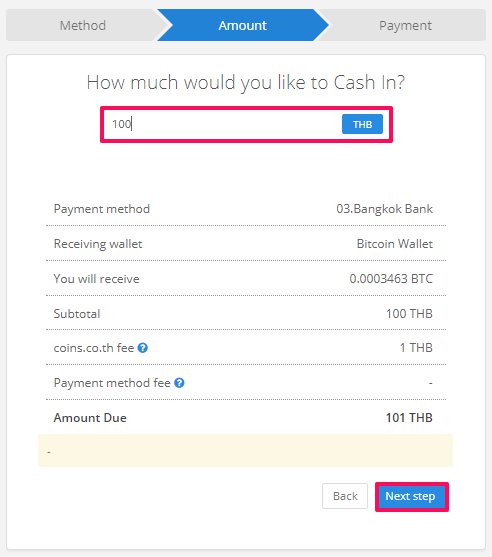Select the 03.Bangkok Bank value
The width and height of the screenshot is (492, 557).
click(384, 209)
